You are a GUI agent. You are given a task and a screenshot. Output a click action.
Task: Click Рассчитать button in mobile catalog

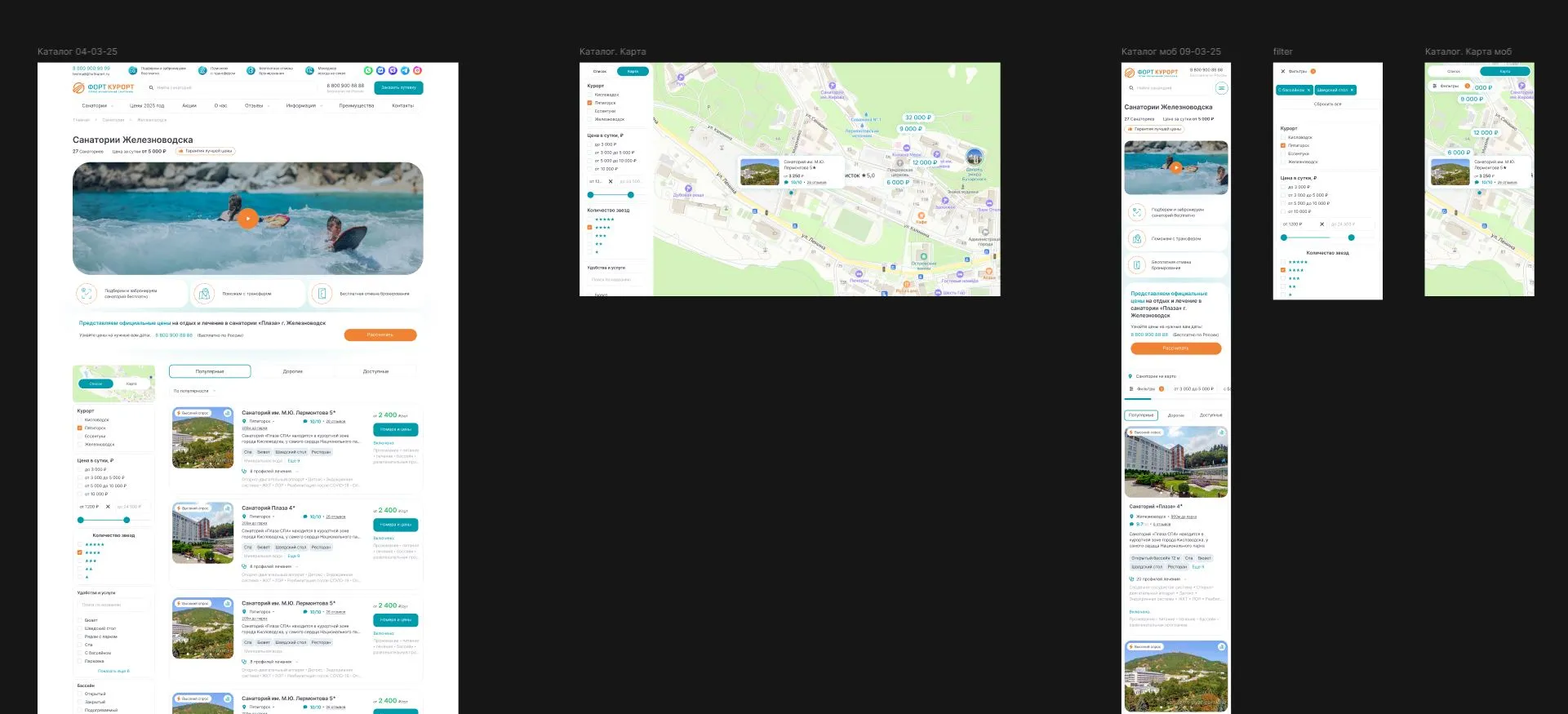1175,348
